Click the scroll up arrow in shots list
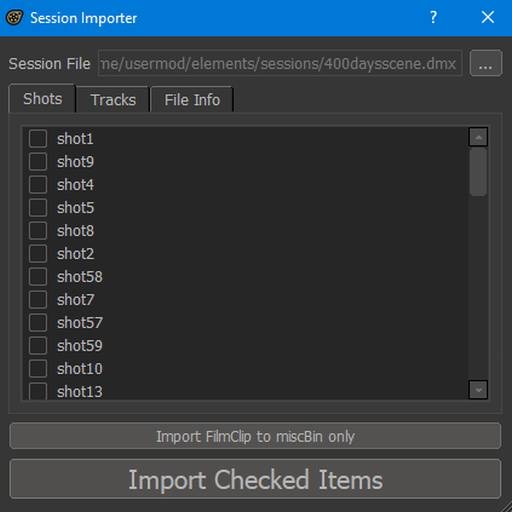 478,137
